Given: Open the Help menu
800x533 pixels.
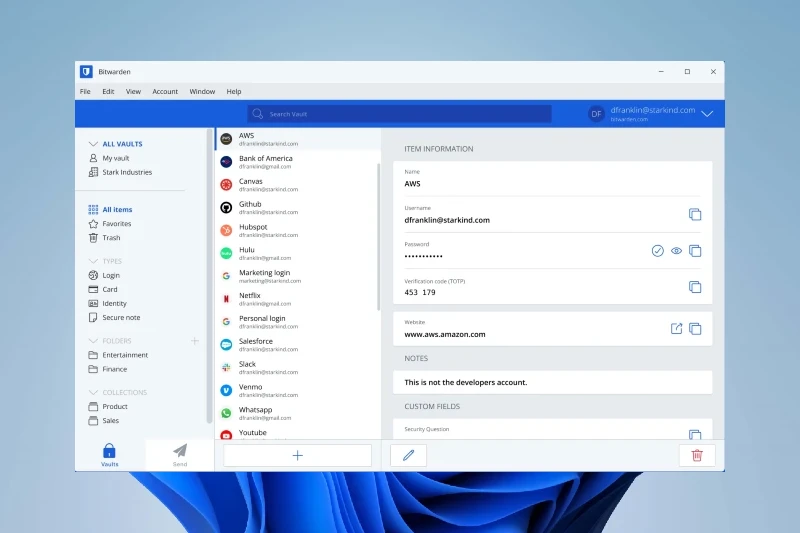Looking at the screenshot, I should tap(234, 91).
